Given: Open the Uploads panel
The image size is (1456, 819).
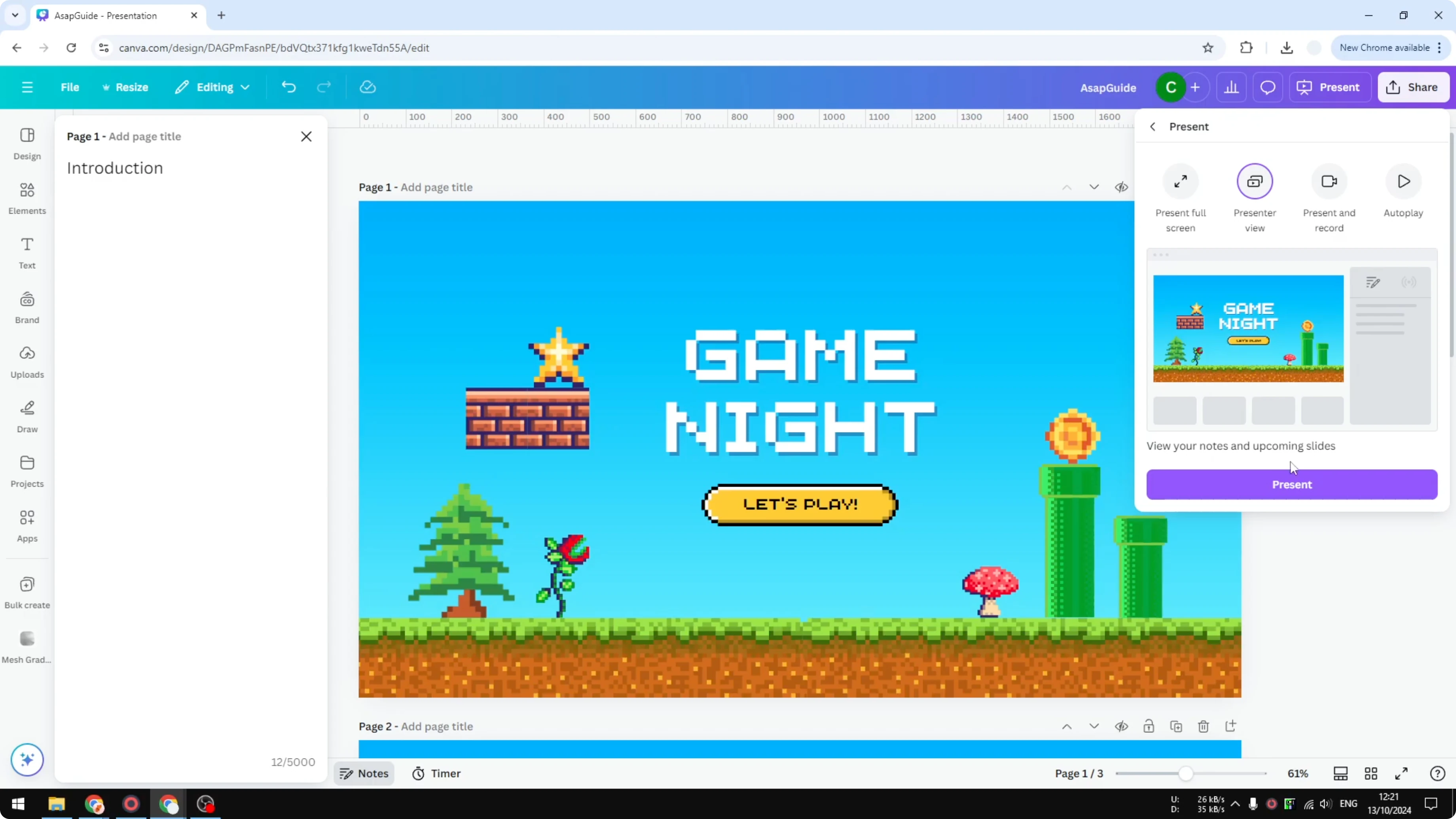Looking at the screenshot, I should (27, 362).
